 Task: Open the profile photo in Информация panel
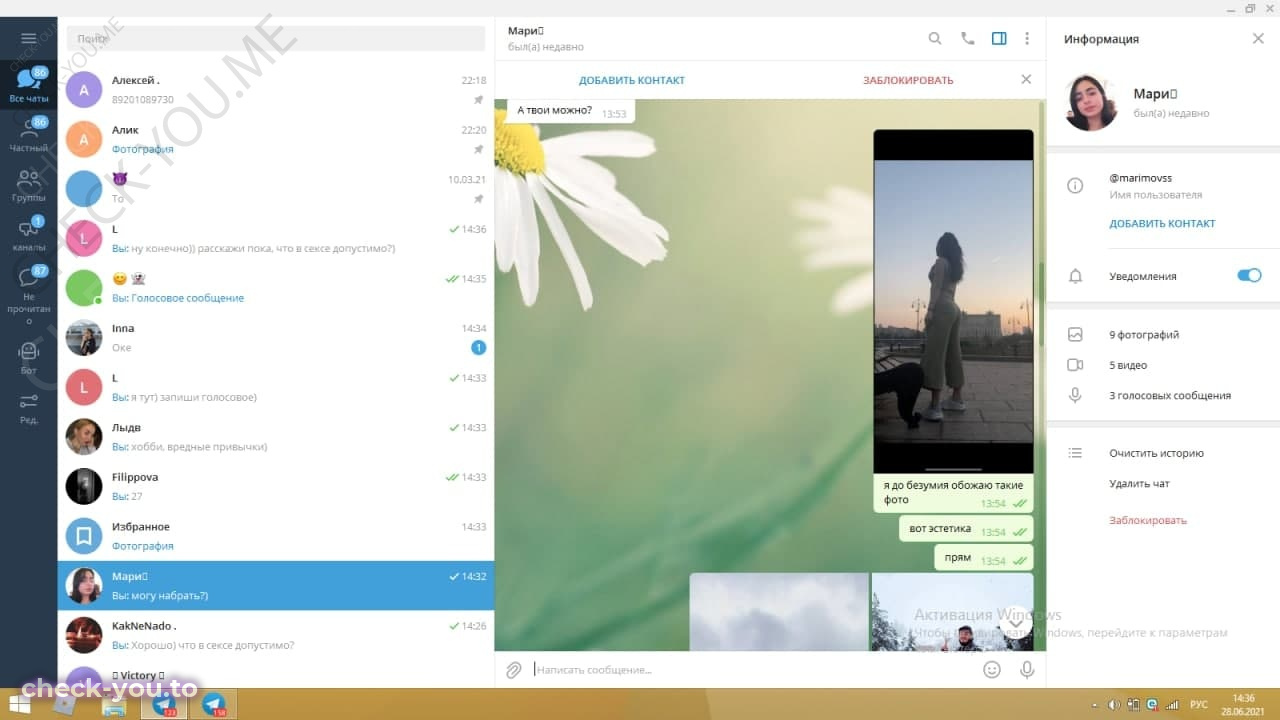coord(1091,102)
